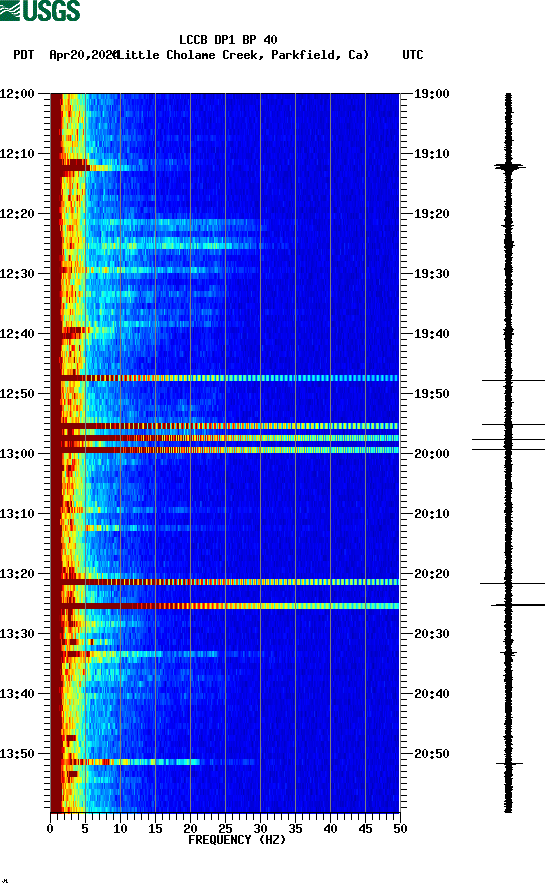Click the '12:50' PDT time label
Image resolution: width=552 pixels, height=892 pixels.
(x=17, y=394)
